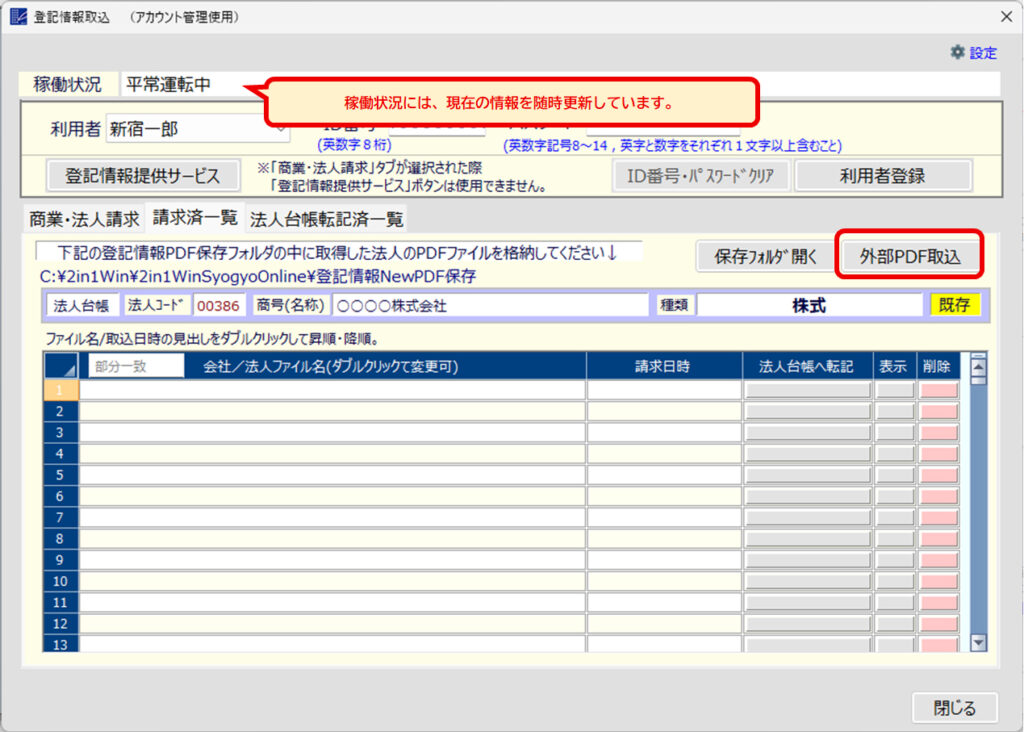
Task: Open the 法人台帳転記済一覧 tab
Action: click(326, 218)
